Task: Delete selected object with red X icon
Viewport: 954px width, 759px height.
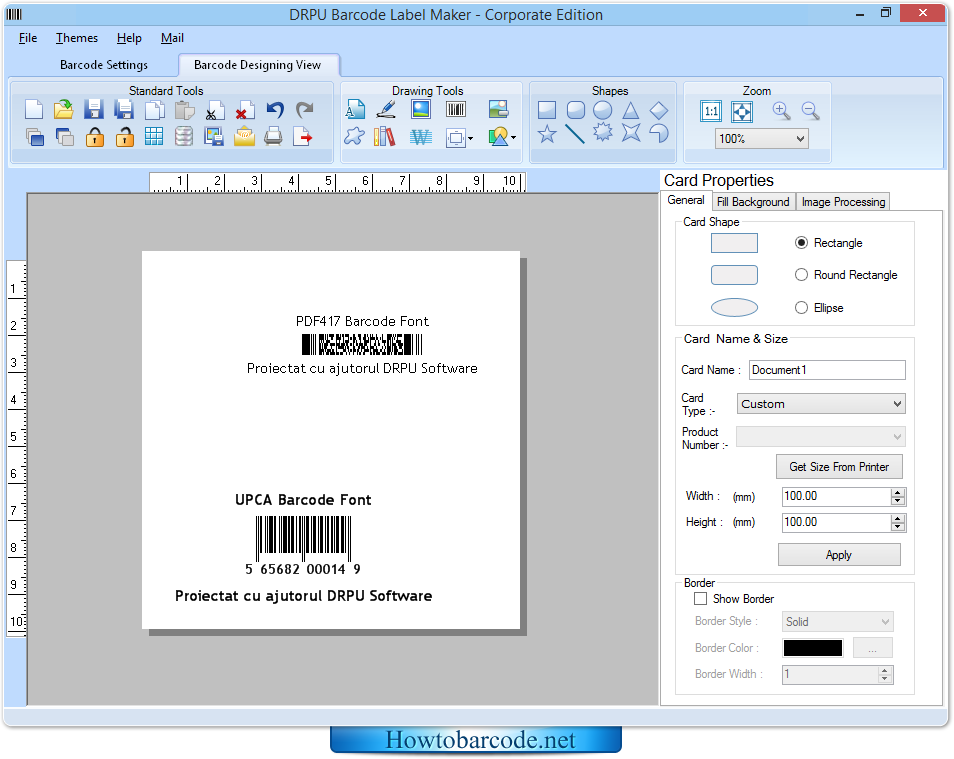Action: coord(245,110)
